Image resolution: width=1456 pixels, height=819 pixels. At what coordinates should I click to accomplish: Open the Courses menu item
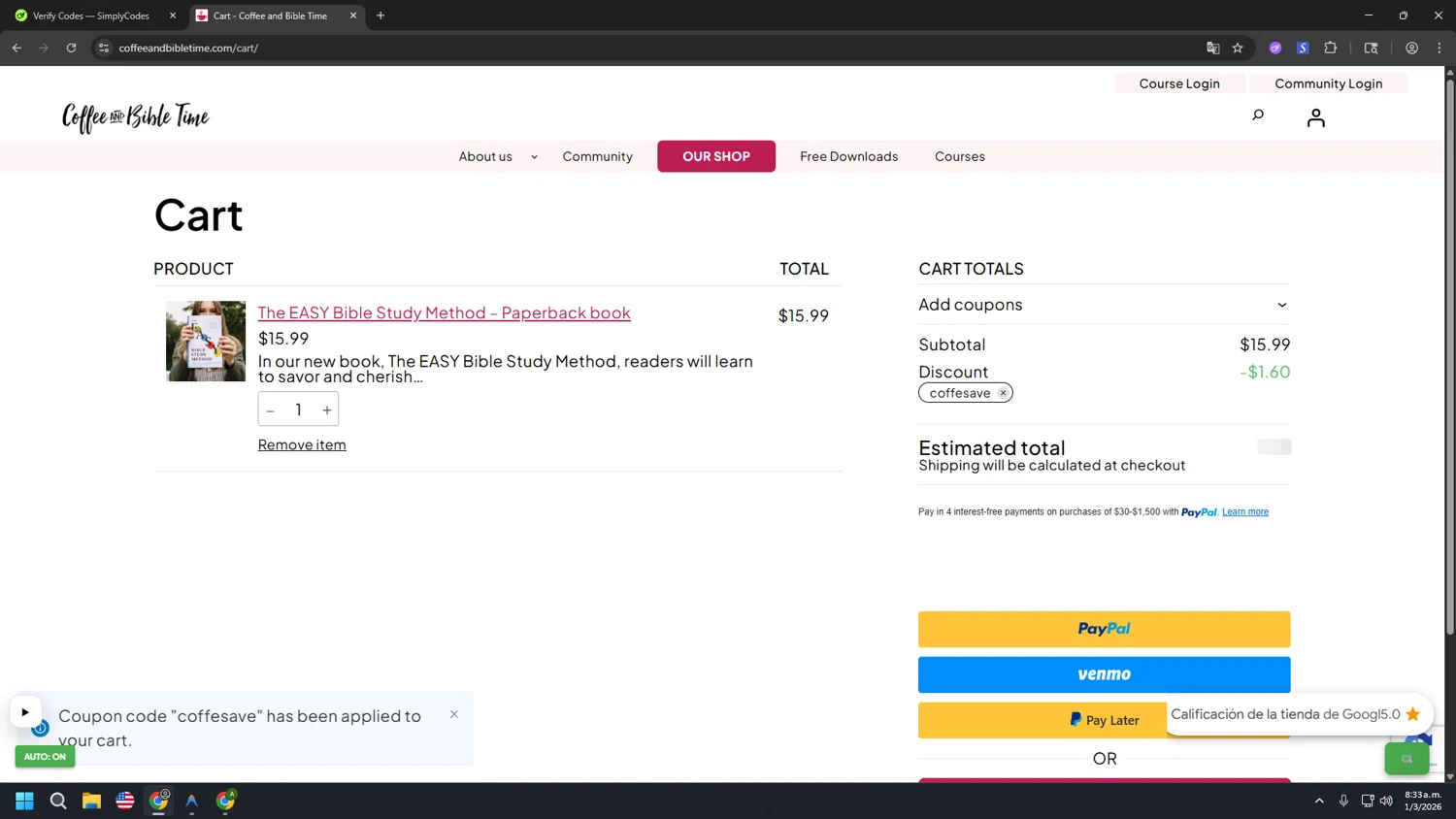tap(959, 156)
